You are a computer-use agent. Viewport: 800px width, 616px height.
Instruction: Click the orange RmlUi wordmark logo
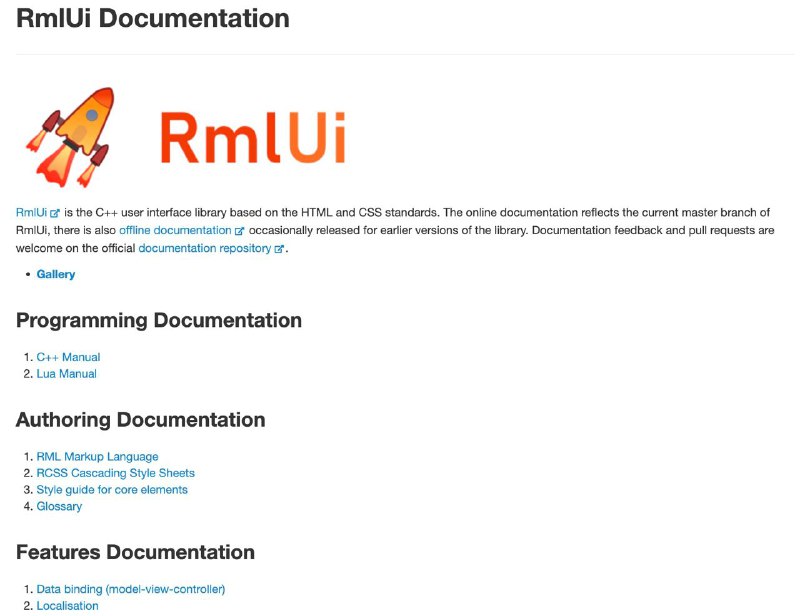[x=254, y=138]
